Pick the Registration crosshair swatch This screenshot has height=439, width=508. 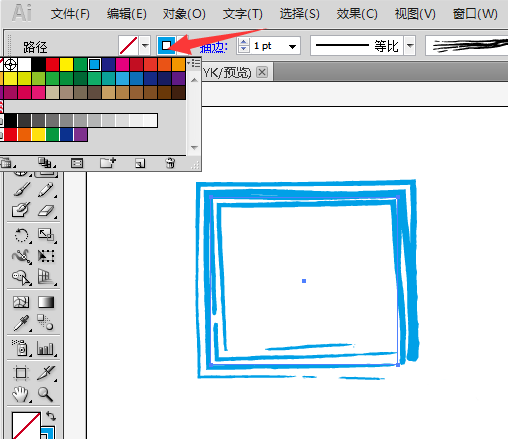pyautogui.click(x=10, y=64)
